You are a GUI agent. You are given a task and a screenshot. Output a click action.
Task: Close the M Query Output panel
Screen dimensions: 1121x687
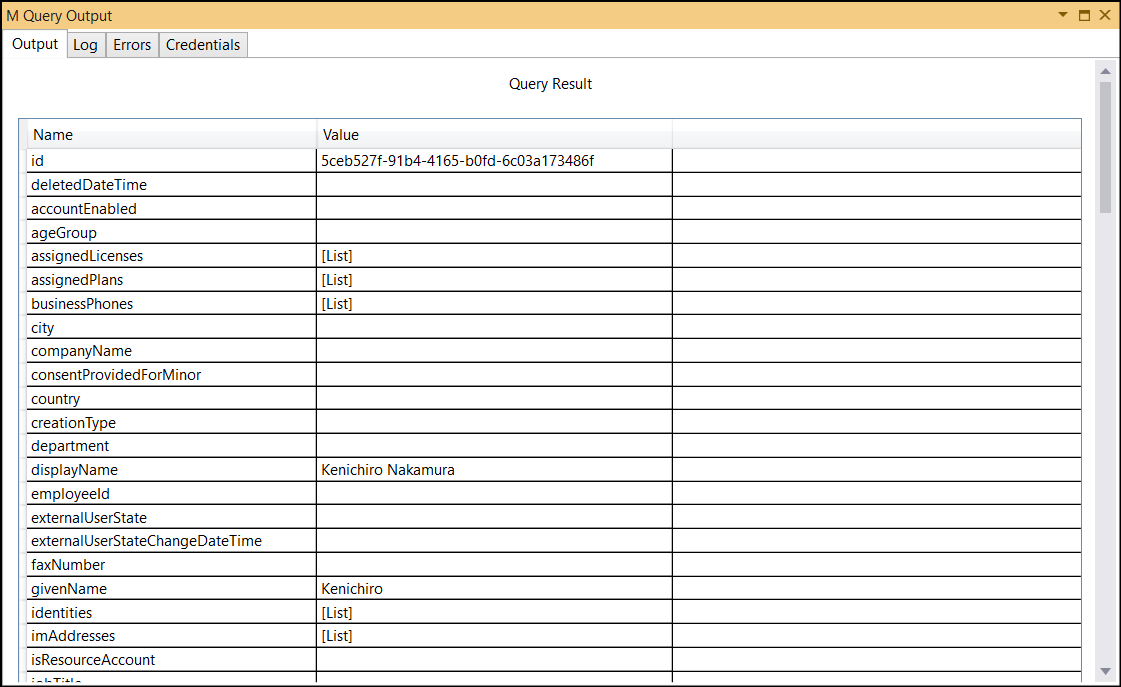click(x=1105, y=15)
